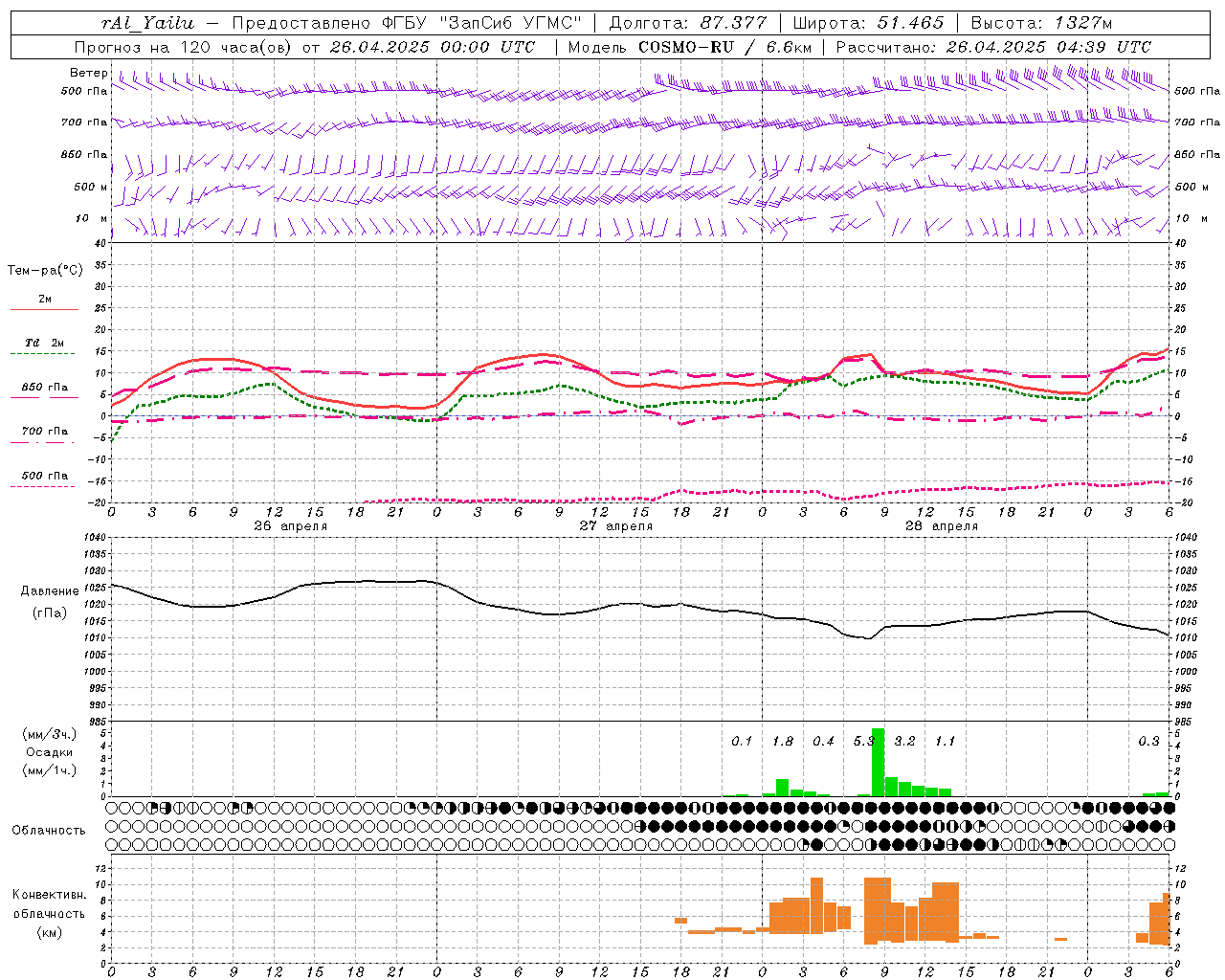Click the Давление panel label
Viewport: 1225px width, 980px height.
tap(50, 591)
